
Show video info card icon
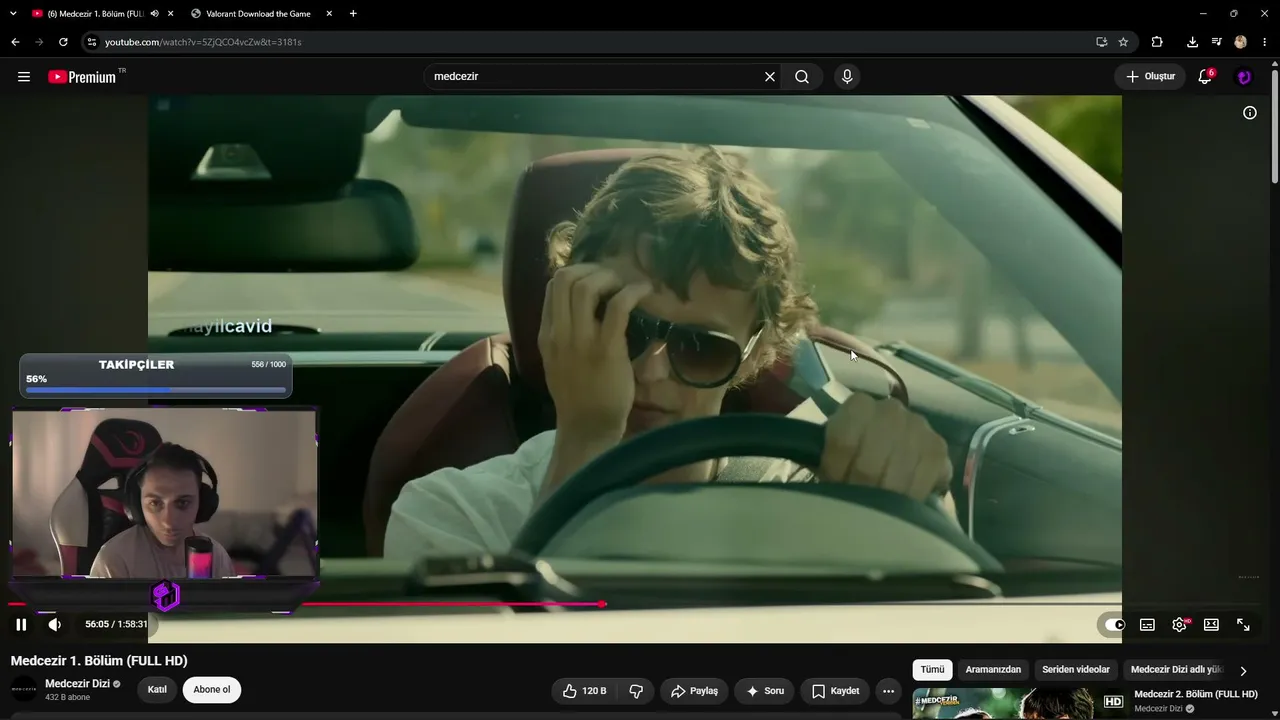[1249, 113]
